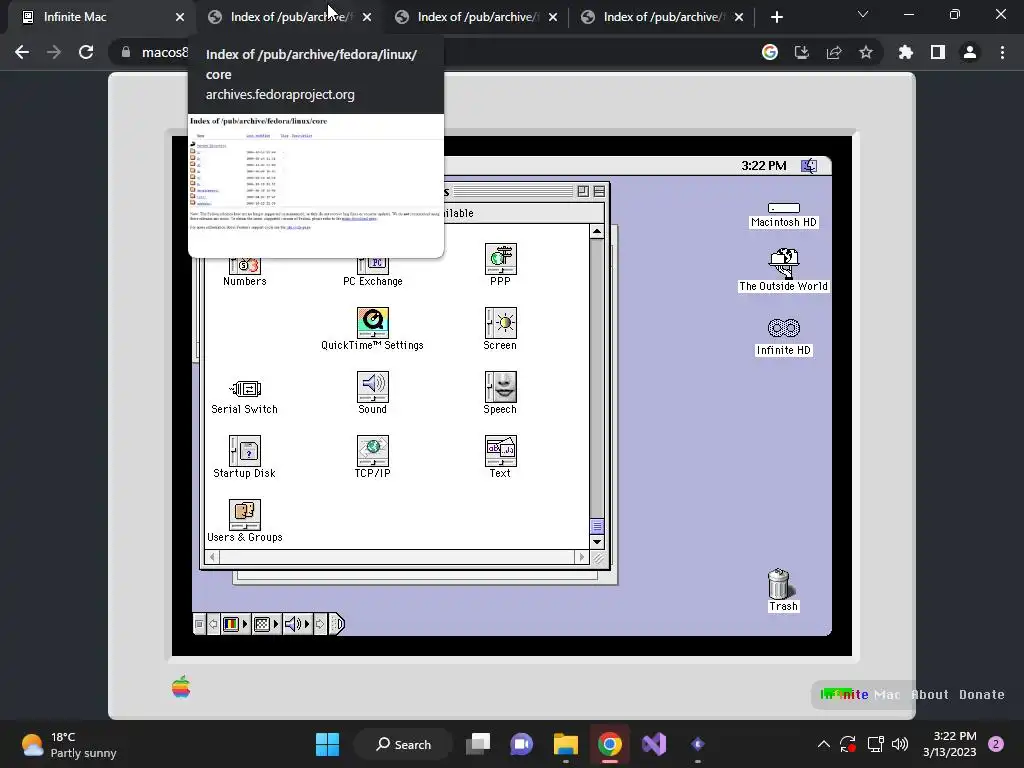Toggle the browser side panel

938,52
